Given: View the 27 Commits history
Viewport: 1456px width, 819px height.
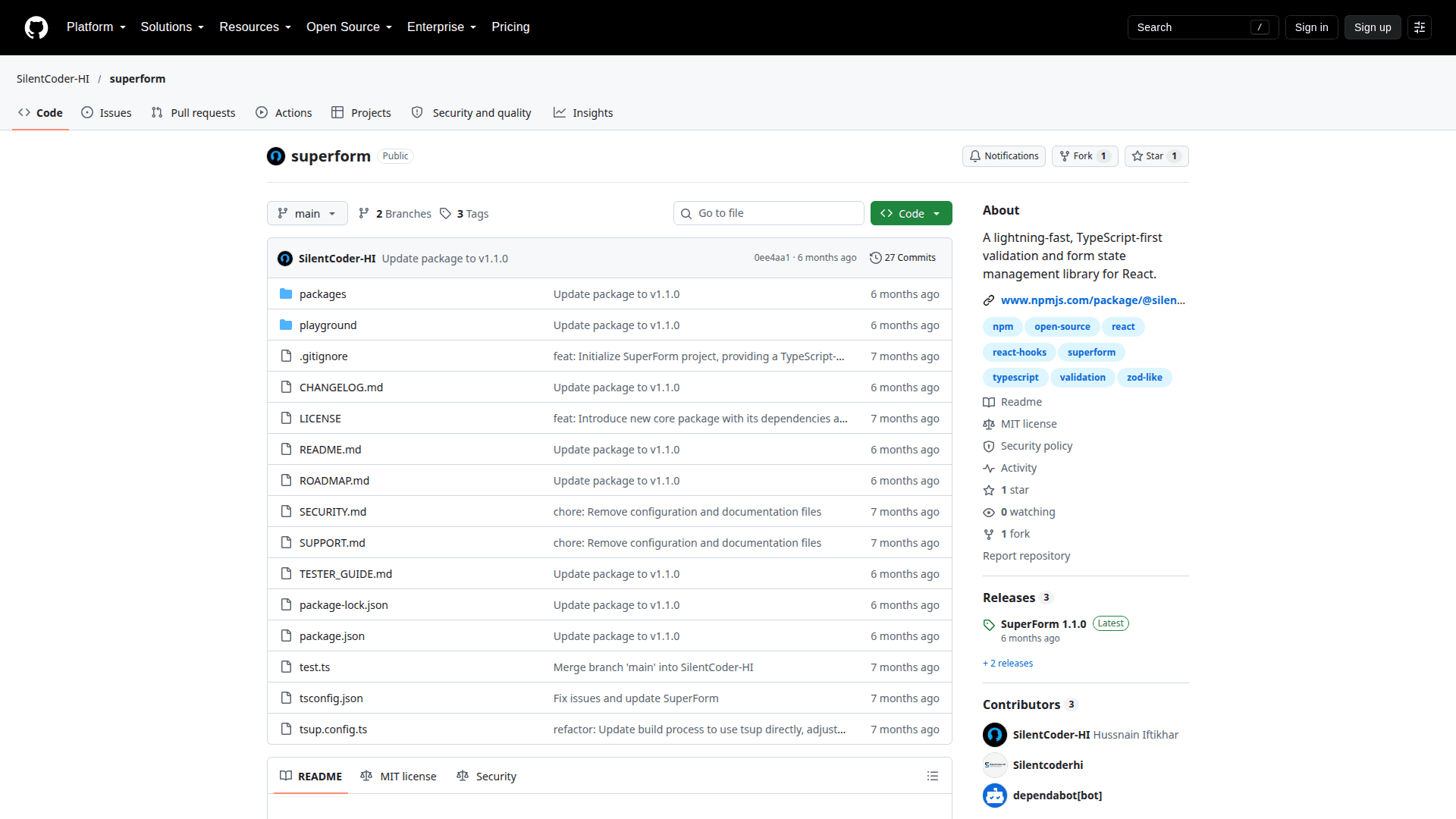Looking at the screenshot, I should 902,258.
